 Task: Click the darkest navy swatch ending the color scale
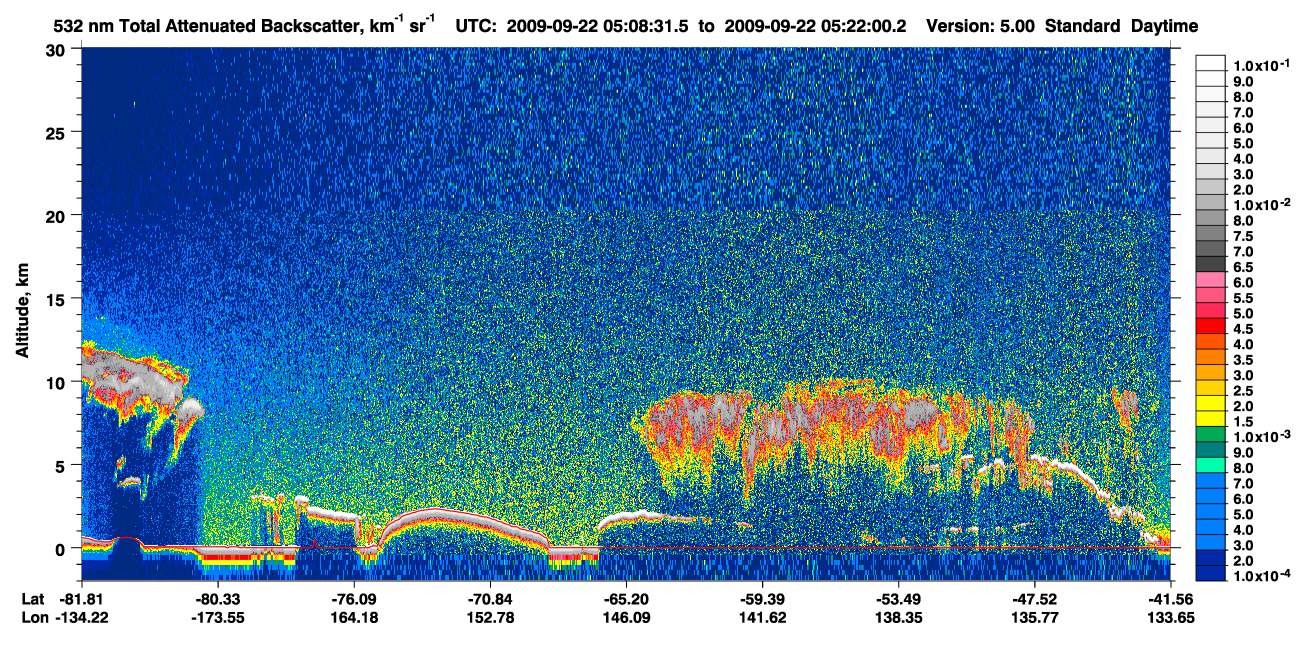click(1210, 574)
